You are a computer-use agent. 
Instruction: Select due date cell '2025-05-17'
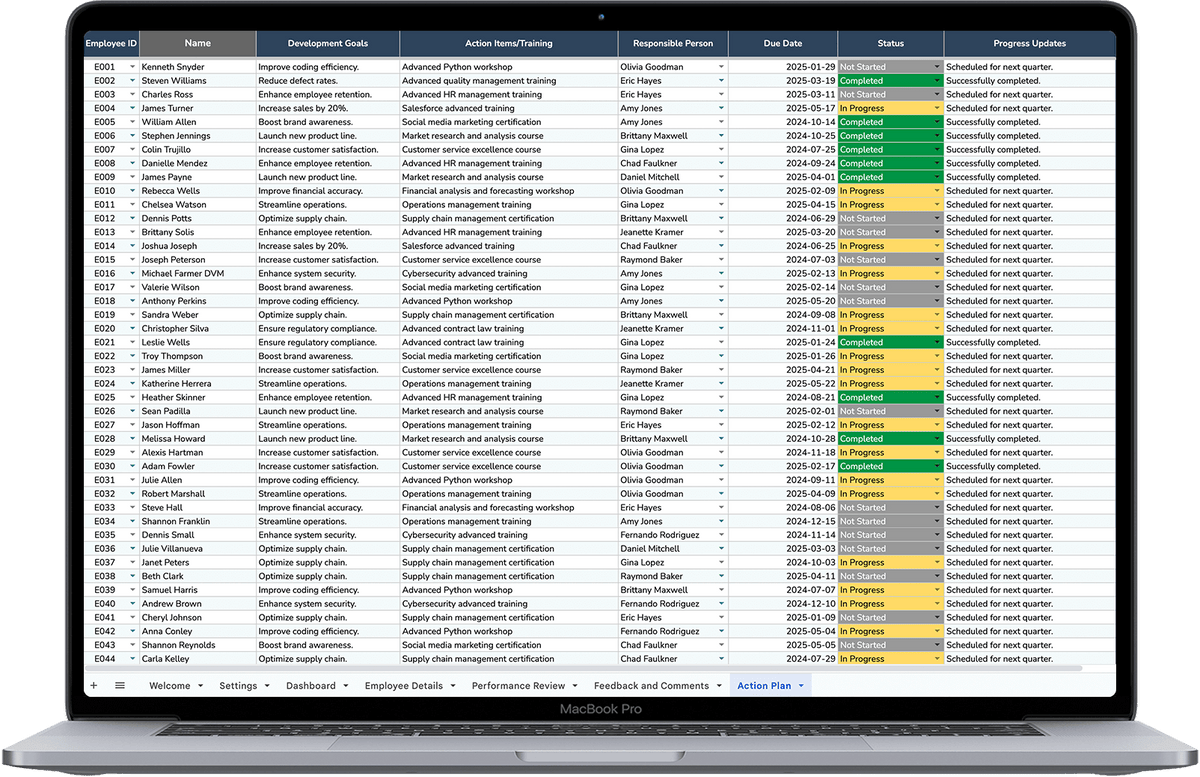point(783,108)
